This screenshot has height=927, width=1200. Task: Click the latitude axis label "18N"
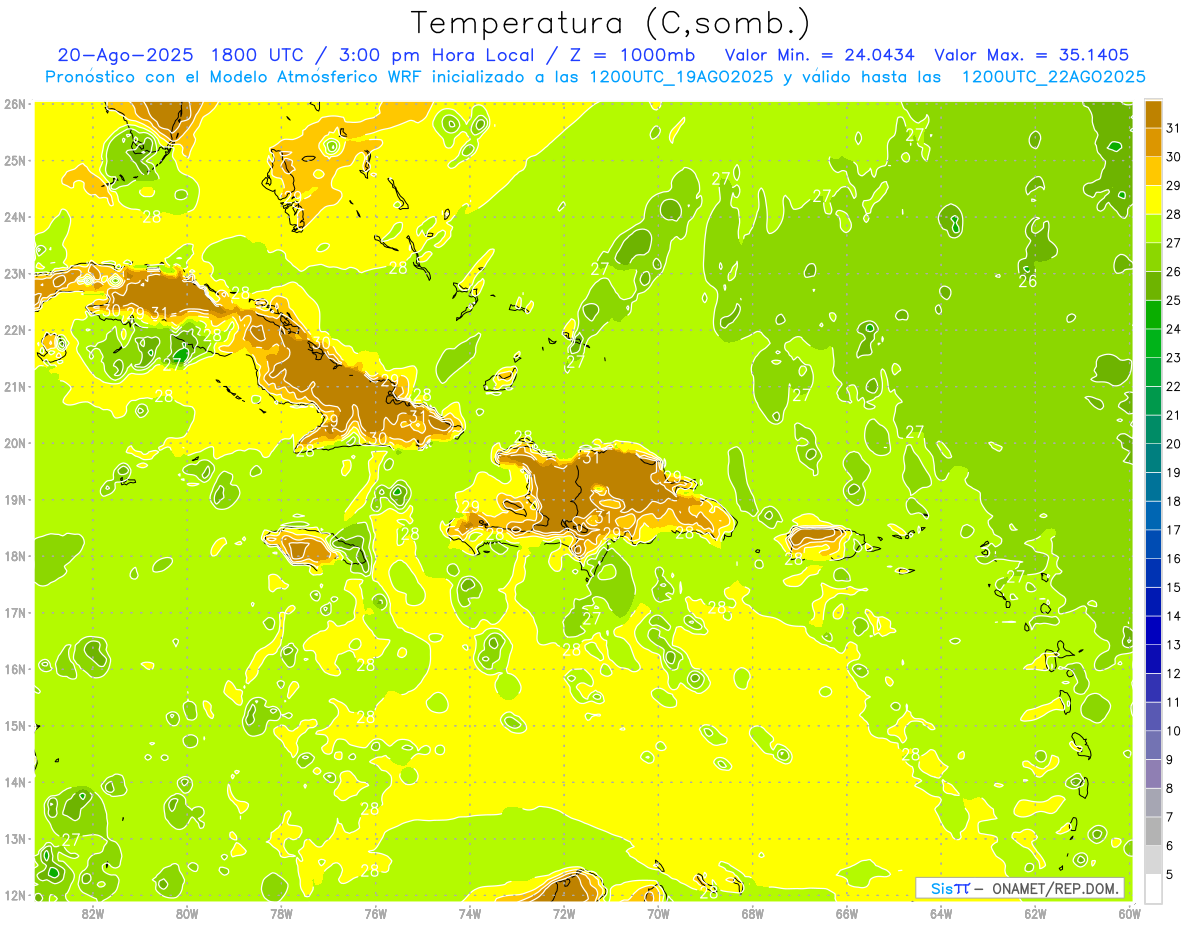point(15,556)
